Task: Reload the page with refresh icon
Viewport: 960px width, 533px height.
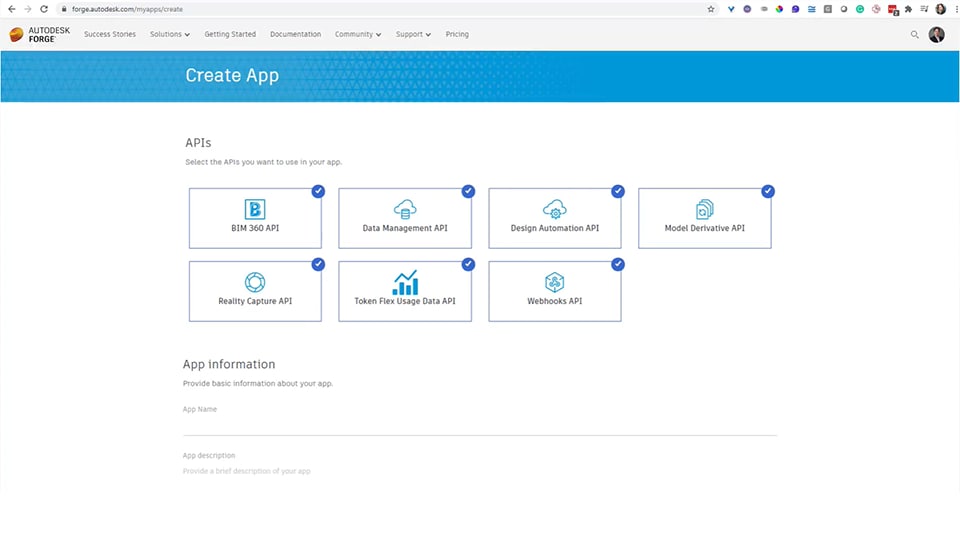Action: (x=44, y=9)
